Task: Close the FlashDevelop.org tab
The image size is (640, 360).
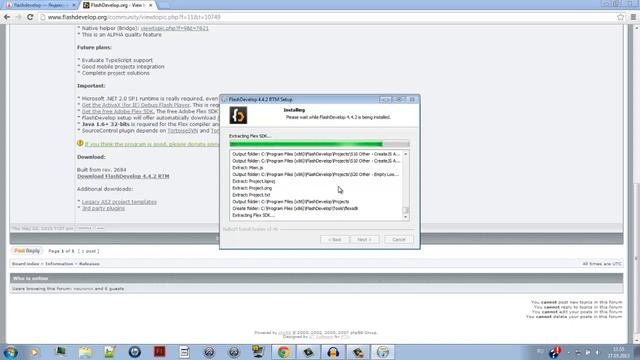Action: 151,5
